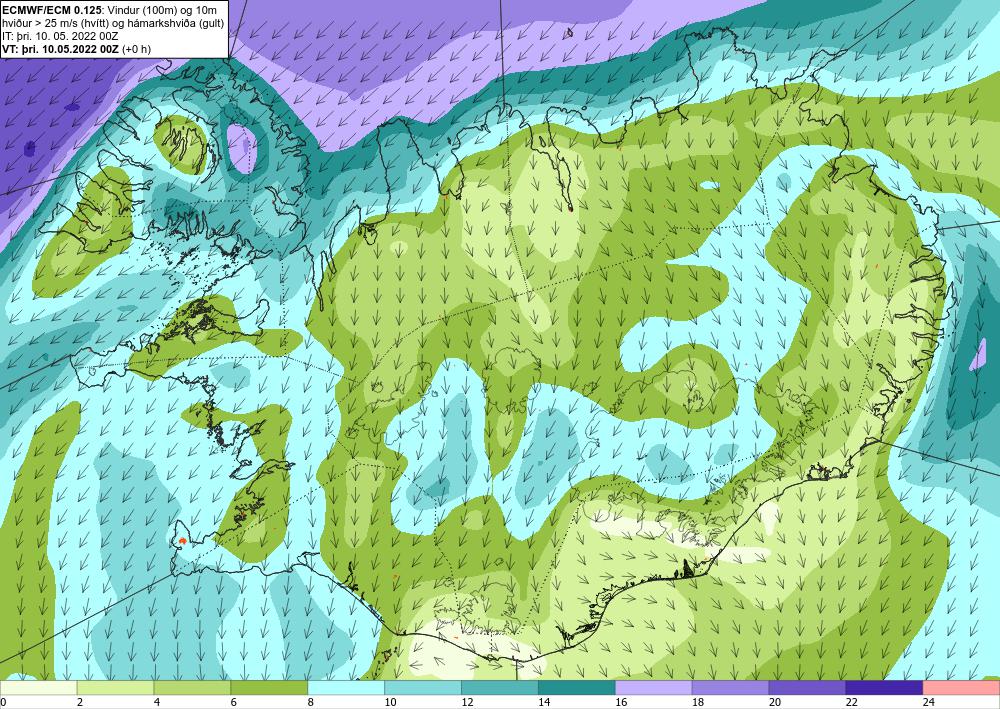Click the legend scale label "0"
1000x709 pixels.
(3, 702)
